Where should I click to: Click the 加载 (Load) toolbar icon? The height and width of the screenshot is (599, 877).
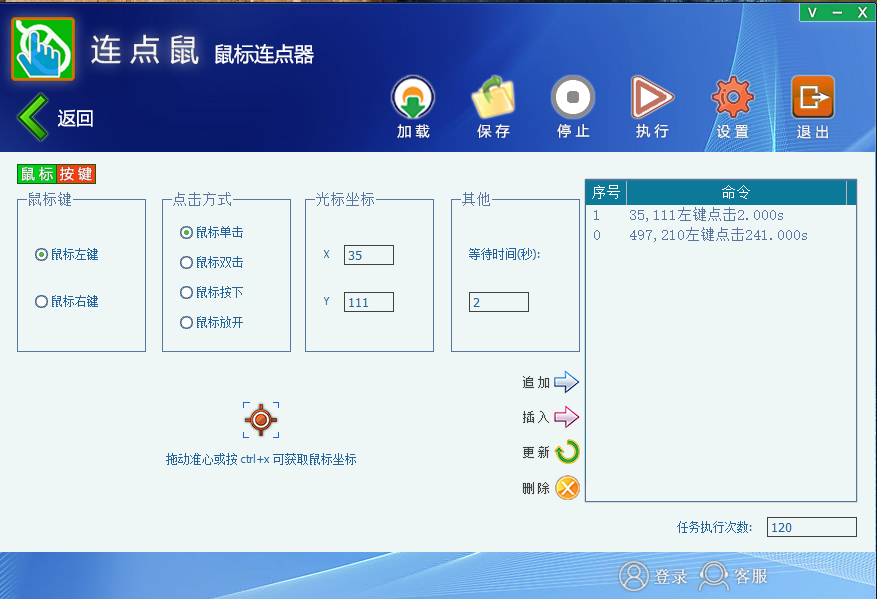click(412, 99)
